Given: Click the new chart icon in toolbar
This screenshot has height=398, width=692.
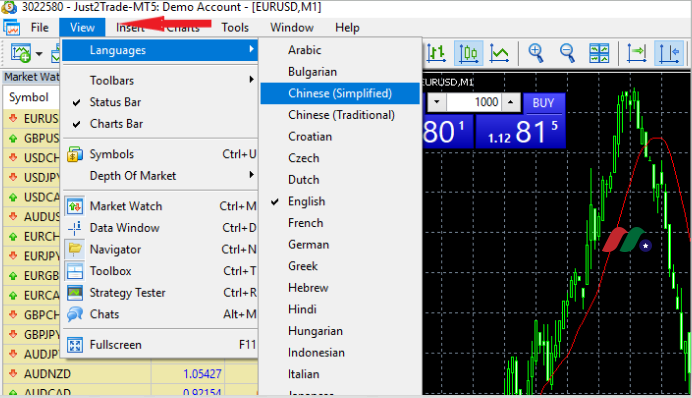Looking at the screenshot, I should click(x=21, y=53).
